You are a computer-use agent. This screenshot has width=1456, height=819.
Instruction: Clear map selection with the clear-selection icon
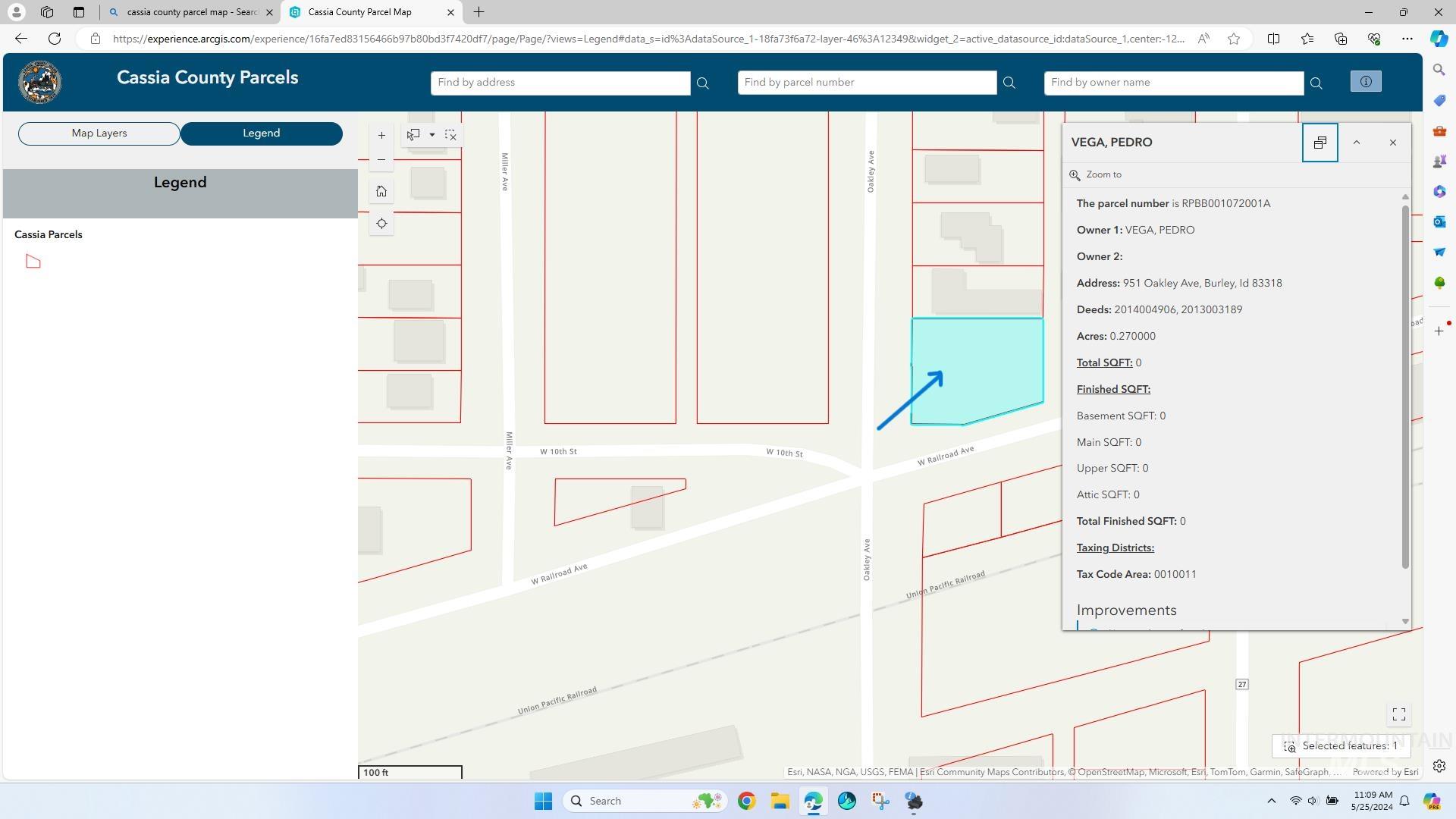450,134
